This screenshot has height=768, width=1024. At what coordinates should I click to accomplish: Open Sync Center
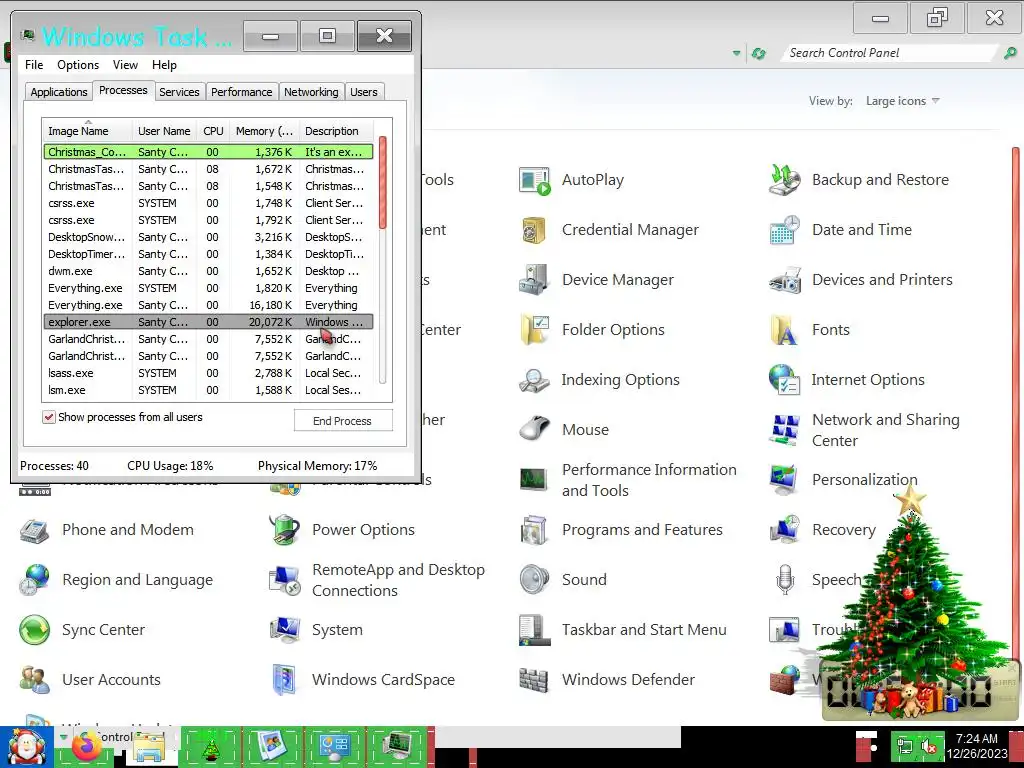82,630
